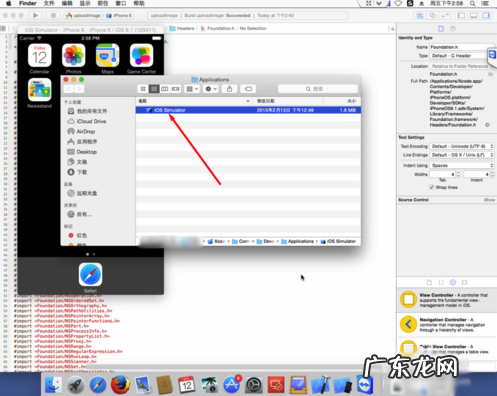The height and width of the screenshot is (396, 497).
Task: Toggle the Utilities pane in Xcode
Action: (486, 15)
